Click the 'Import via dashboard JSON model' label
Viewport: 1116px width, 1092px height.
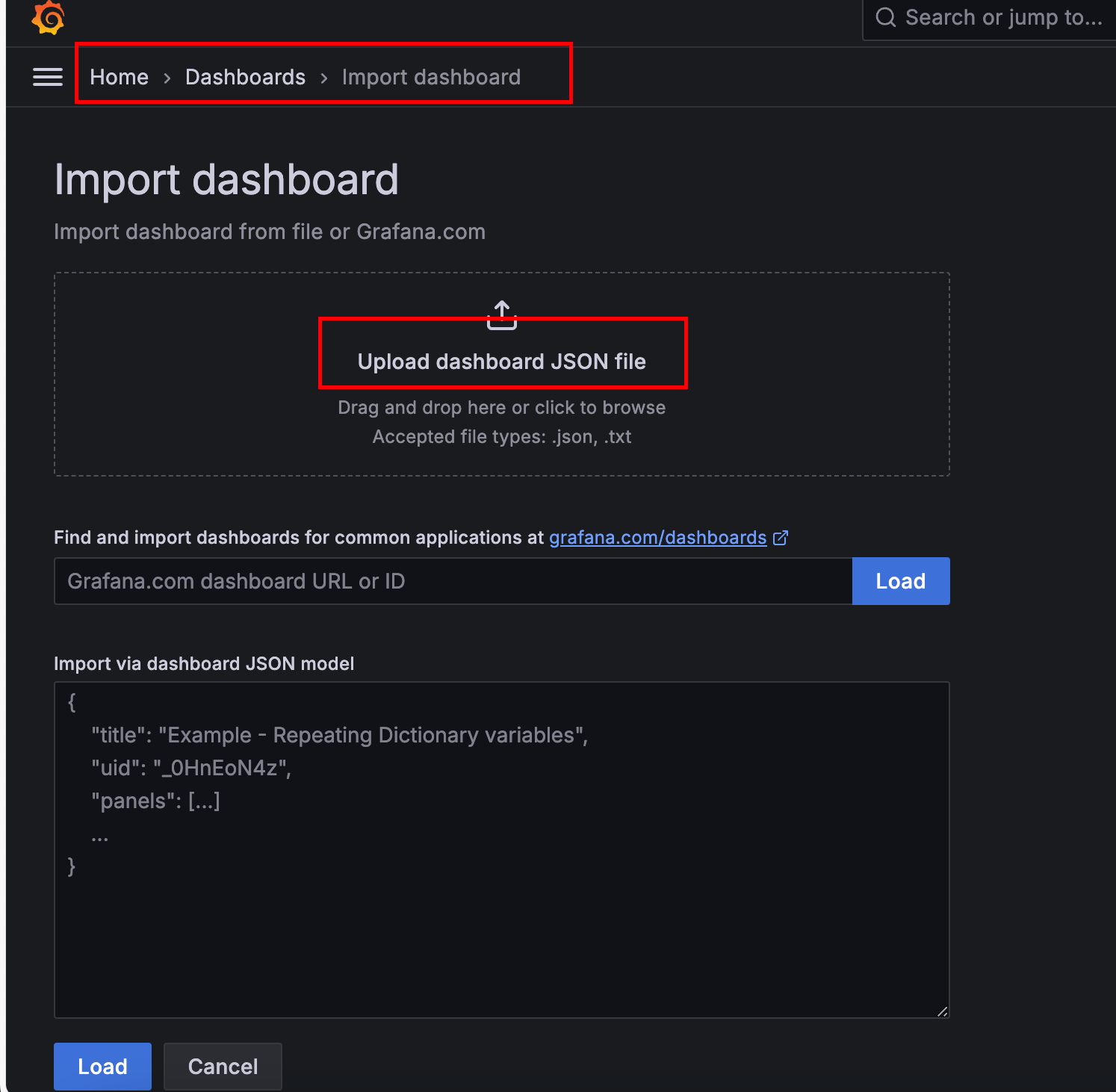[x=204, y=664]
